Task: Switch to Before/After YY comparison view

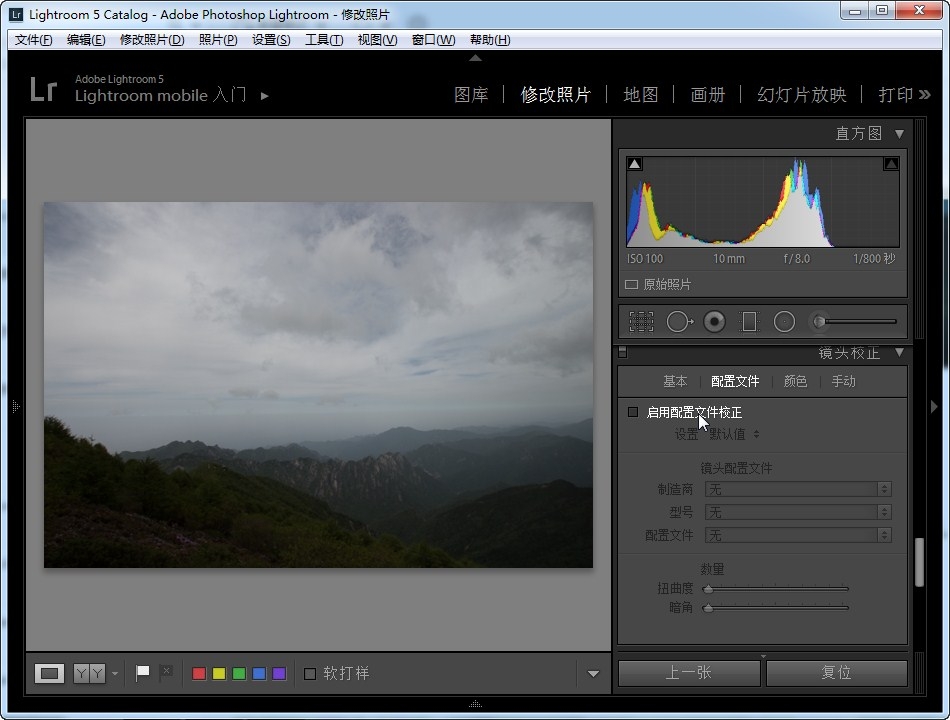Action: tap(89, 673)
